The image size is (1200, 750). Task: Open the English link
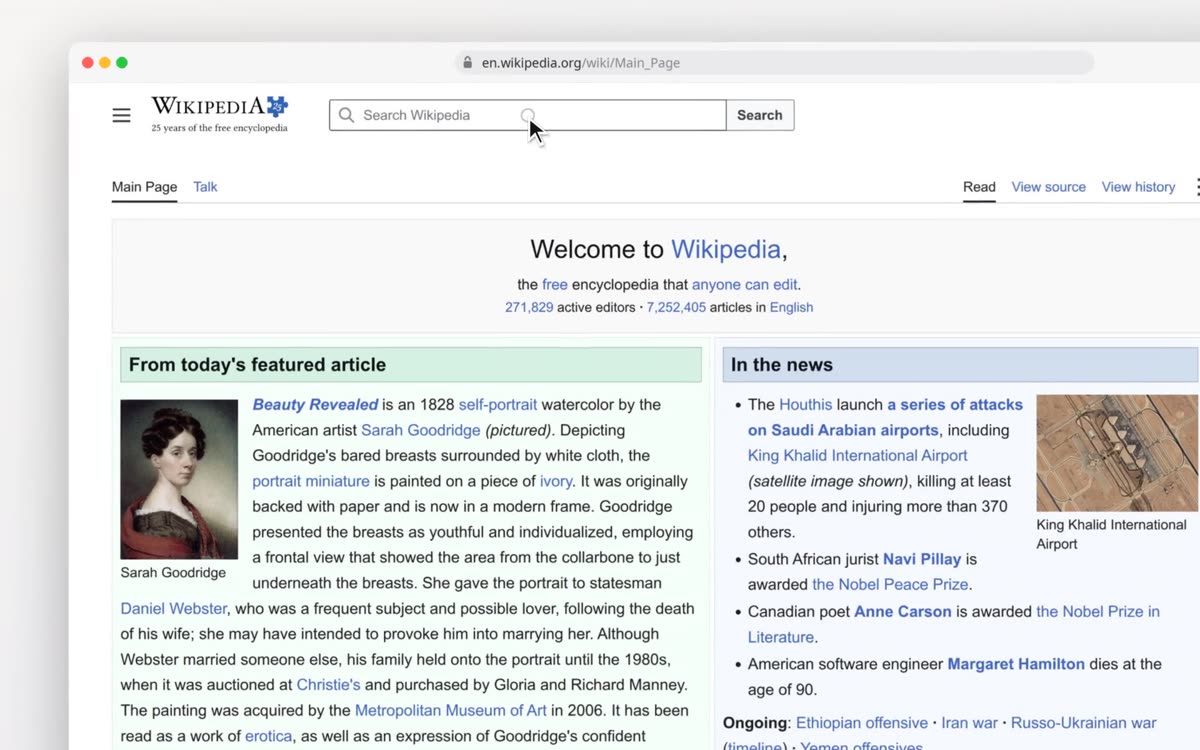[x=791, y=307]
